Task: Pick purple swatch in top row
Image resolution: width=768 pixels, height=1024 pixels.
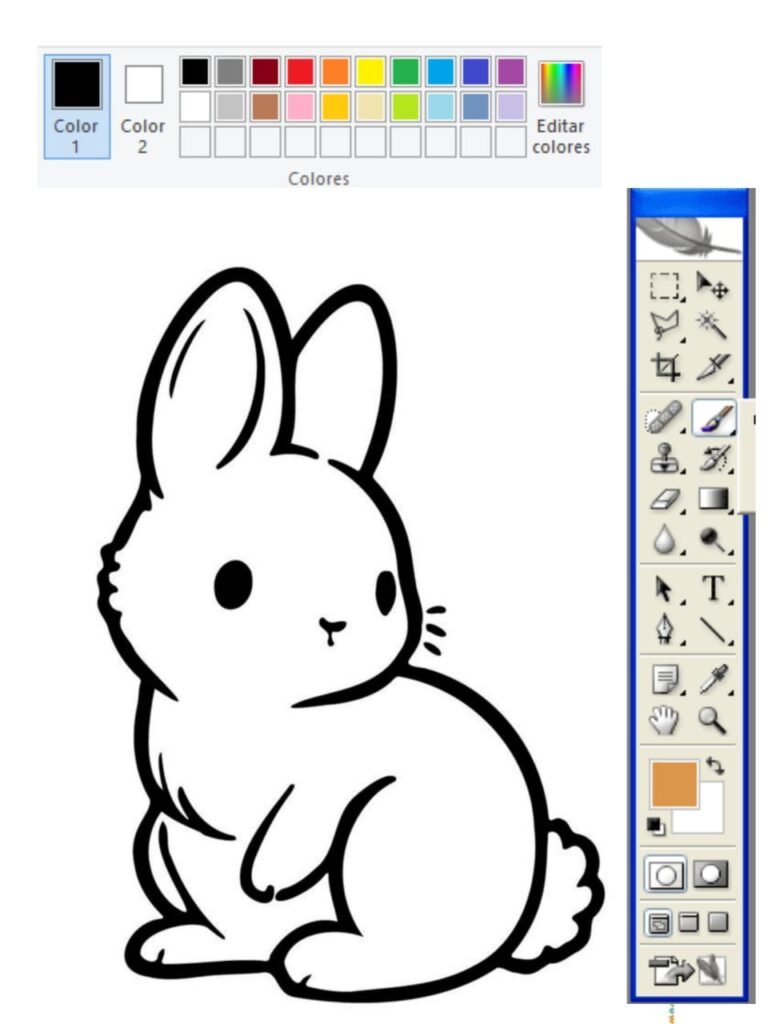Action: pos(511,72)
